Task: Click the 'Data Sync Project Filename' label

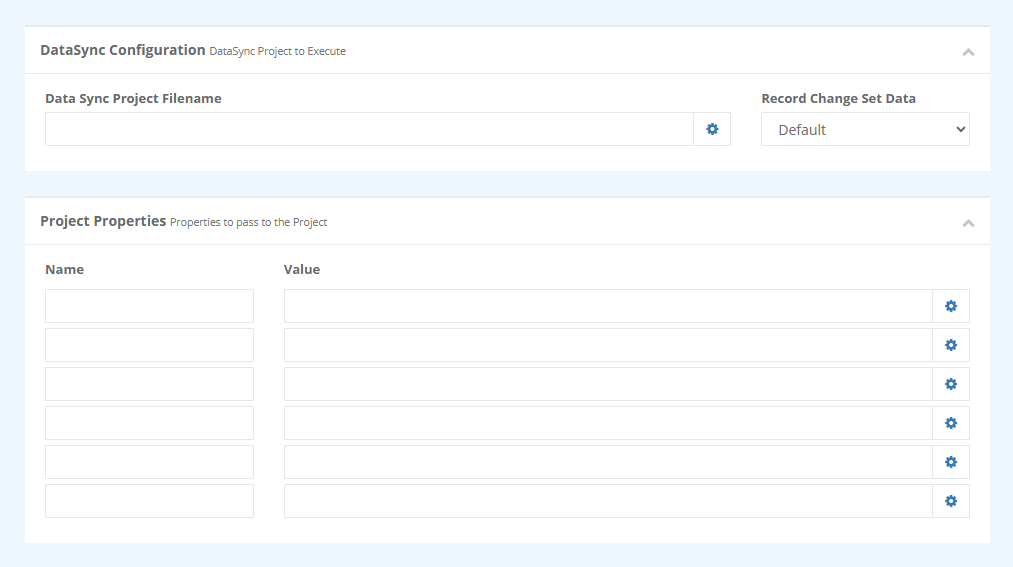Action: (133, 98)
